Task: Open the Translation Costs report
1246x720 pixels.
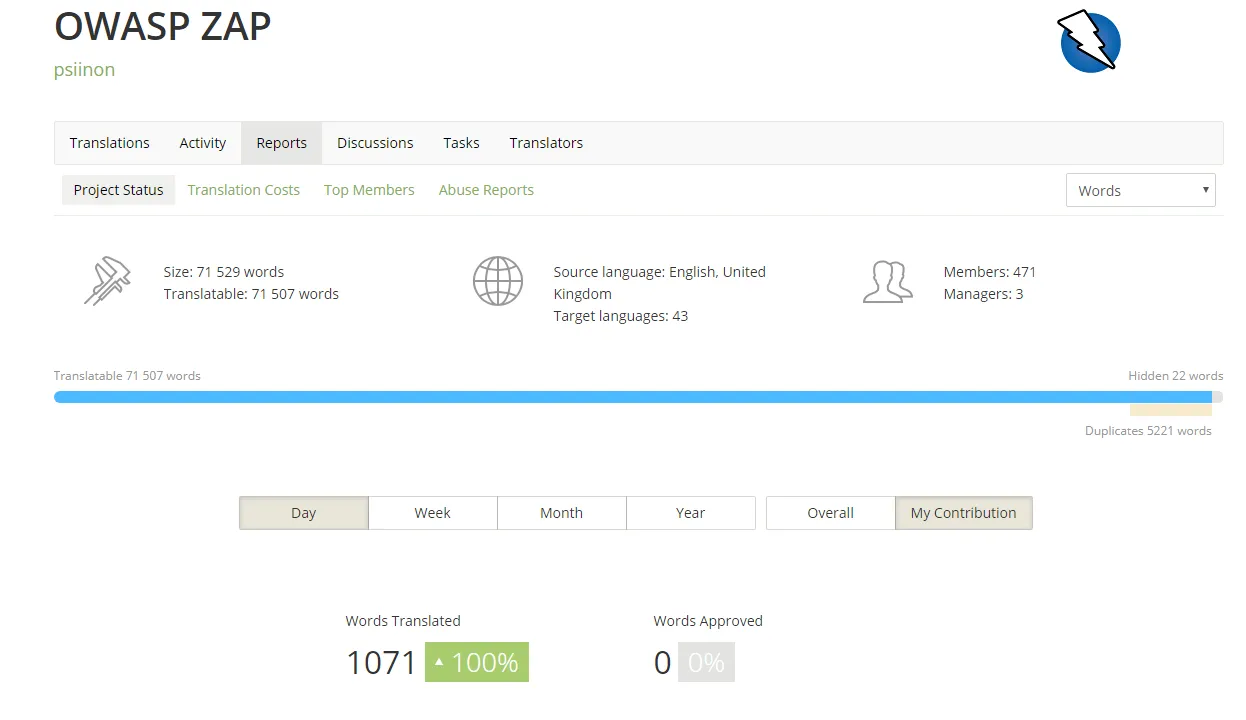Action: pyautogui.click(x=244, y=190)
